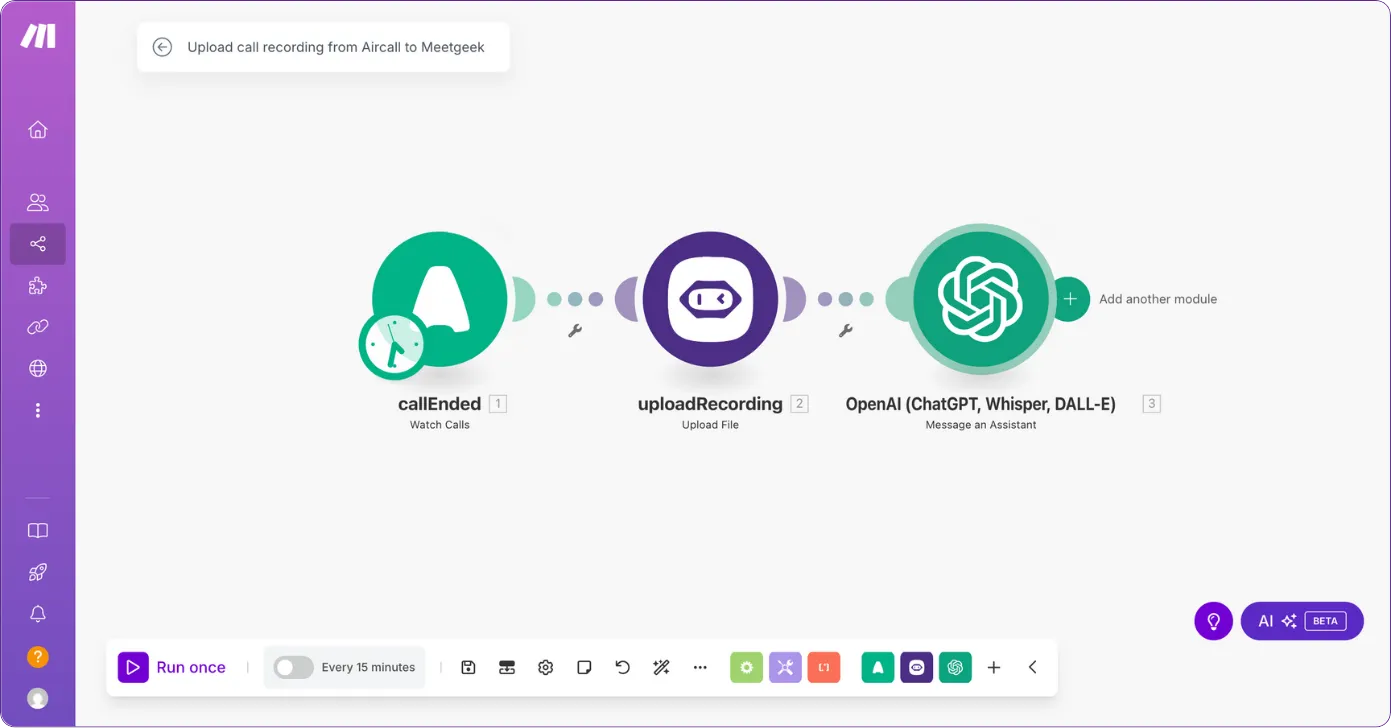This screenshot has height=728, width=1391.
Task: Open scenario settings gear icon
Action: (x=545, y=667)
